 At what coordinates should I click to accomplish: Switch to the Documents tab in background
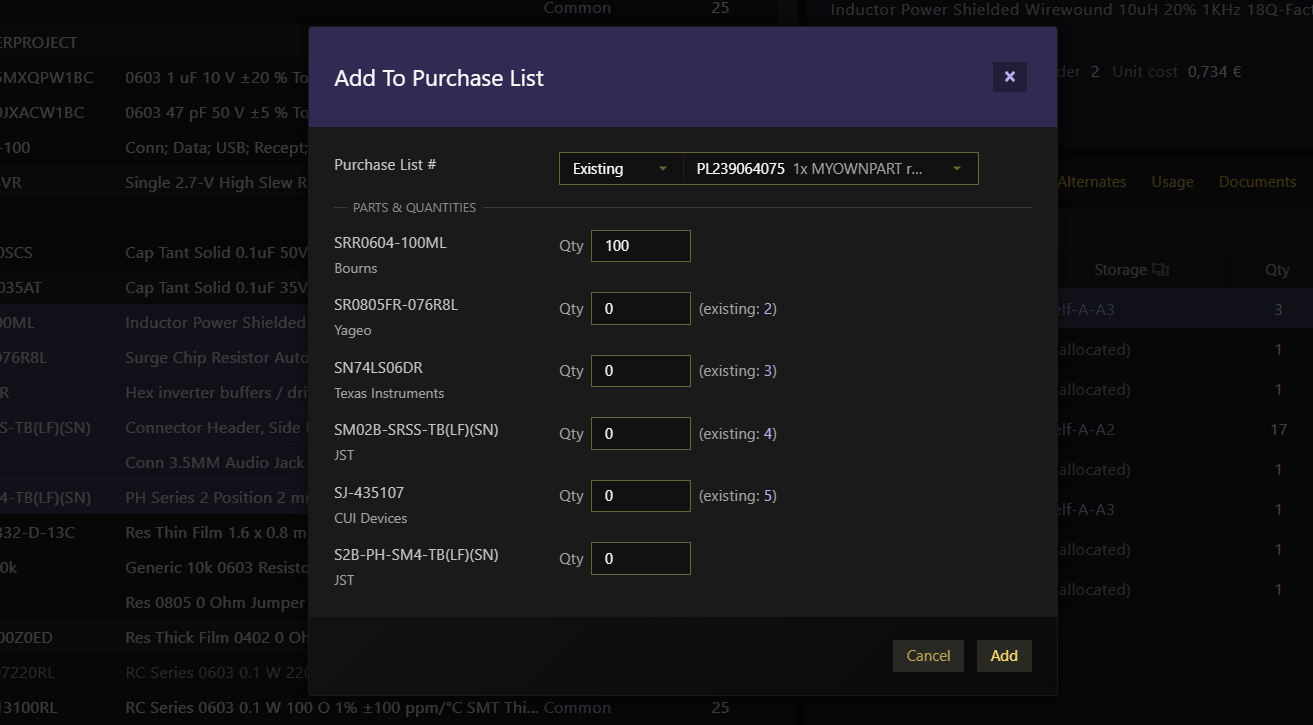click(1257, 182)
